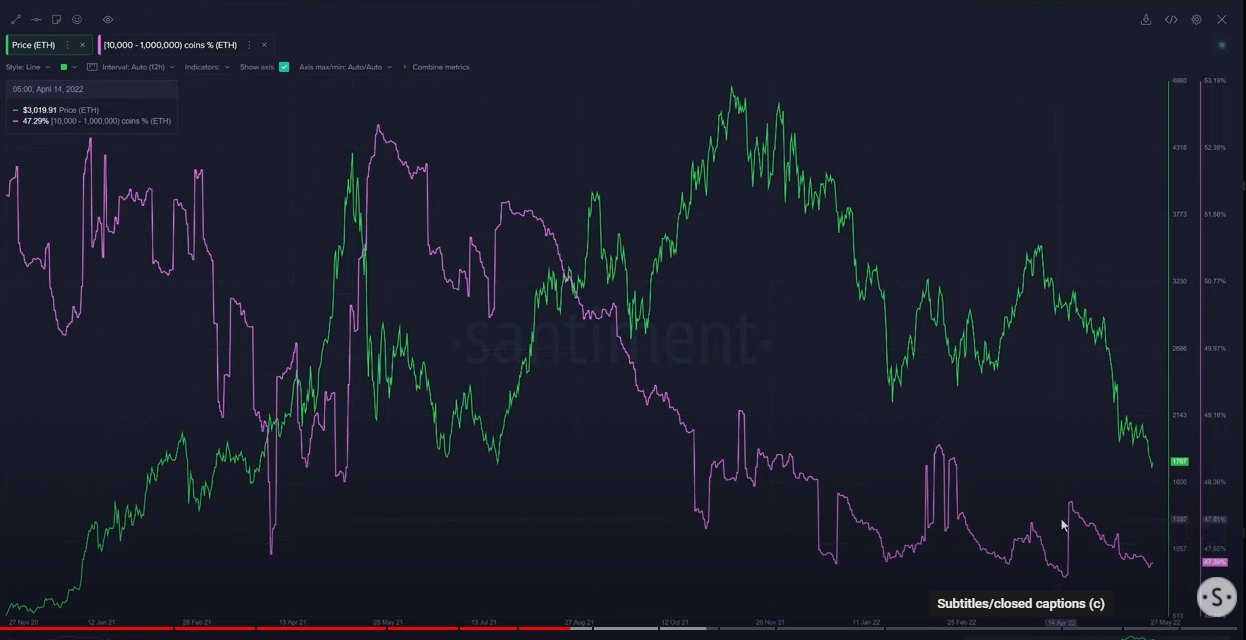This screenshot has width=1246, height=640.
Task: Open chart settings gear
Action: pos(1196,19)
